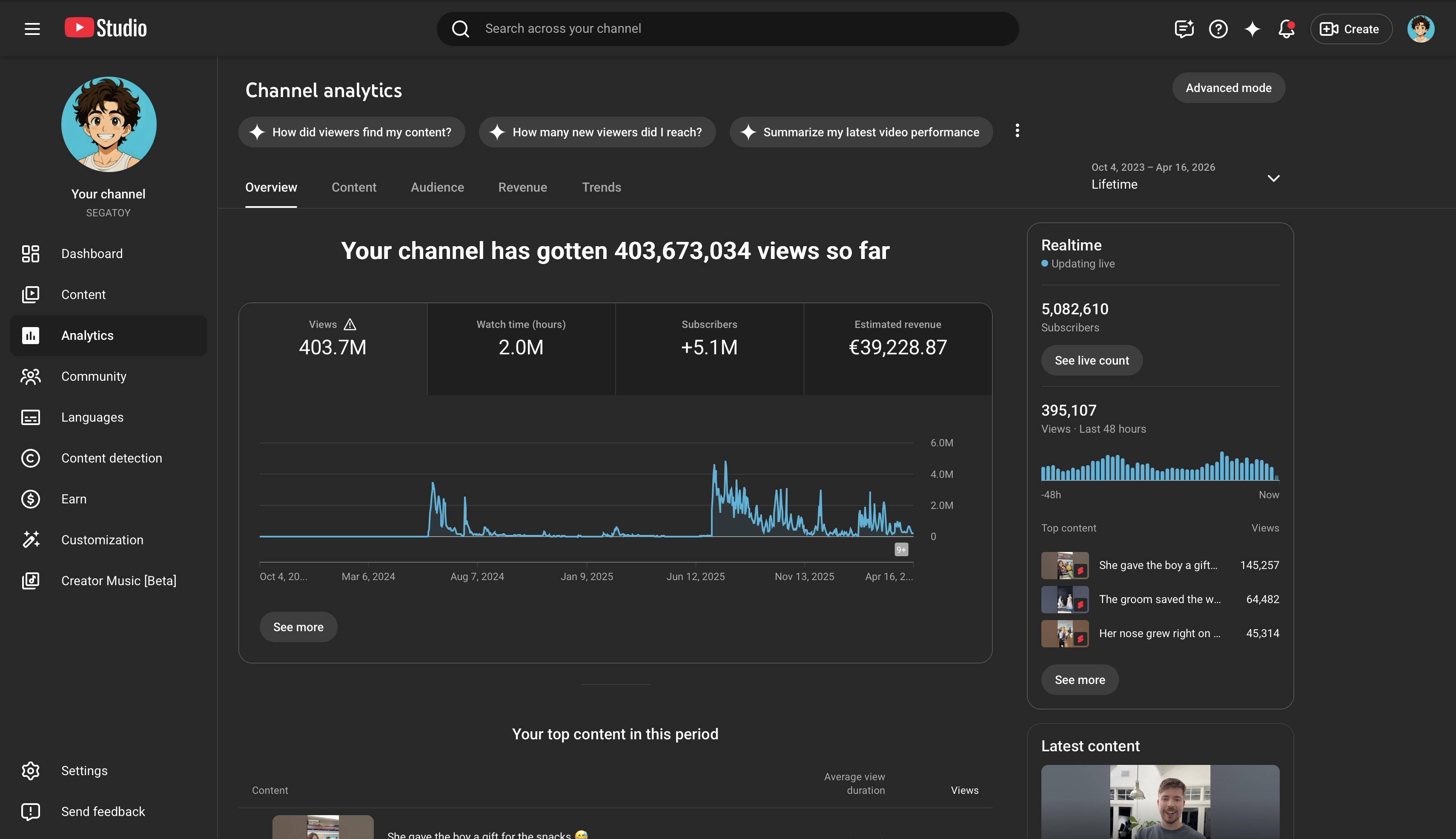1456x839 pixels.
Task: Click the comment feedback icon in top bar
Action: point(1184,29)
